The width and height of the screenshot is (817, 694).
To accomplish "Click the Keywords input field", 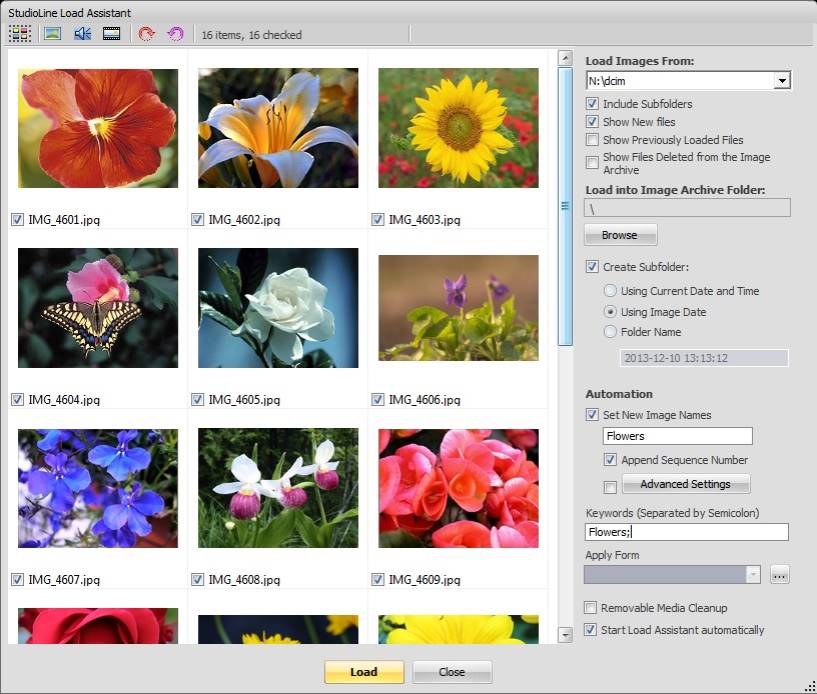I will tap(686, 532).
